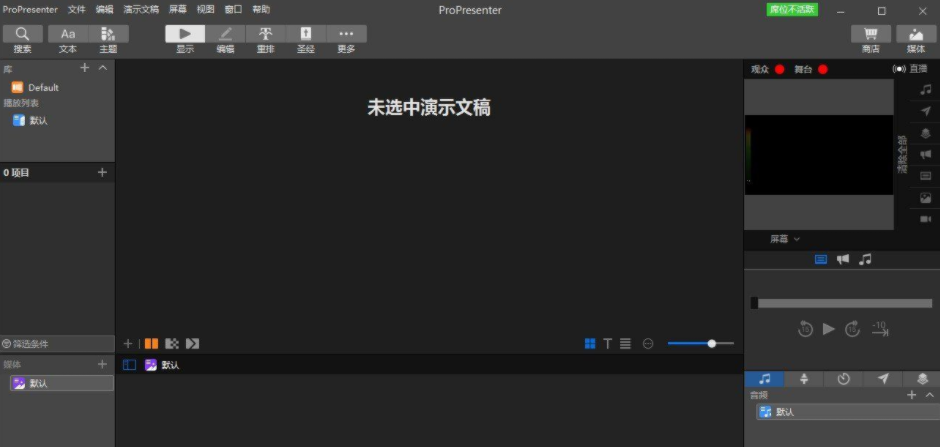This screenshot has width=940, height=447.
Task: Open the 文件 menu
Action: [77, 10]
